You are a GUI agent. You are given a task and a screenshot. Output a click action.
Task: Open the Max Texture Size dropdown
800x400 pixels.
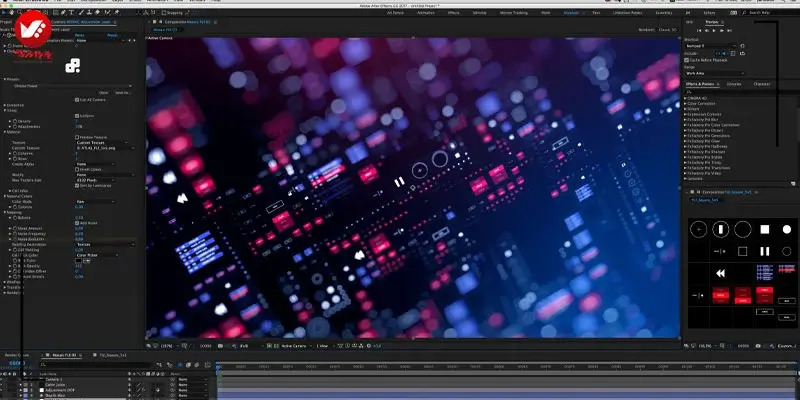94,180
